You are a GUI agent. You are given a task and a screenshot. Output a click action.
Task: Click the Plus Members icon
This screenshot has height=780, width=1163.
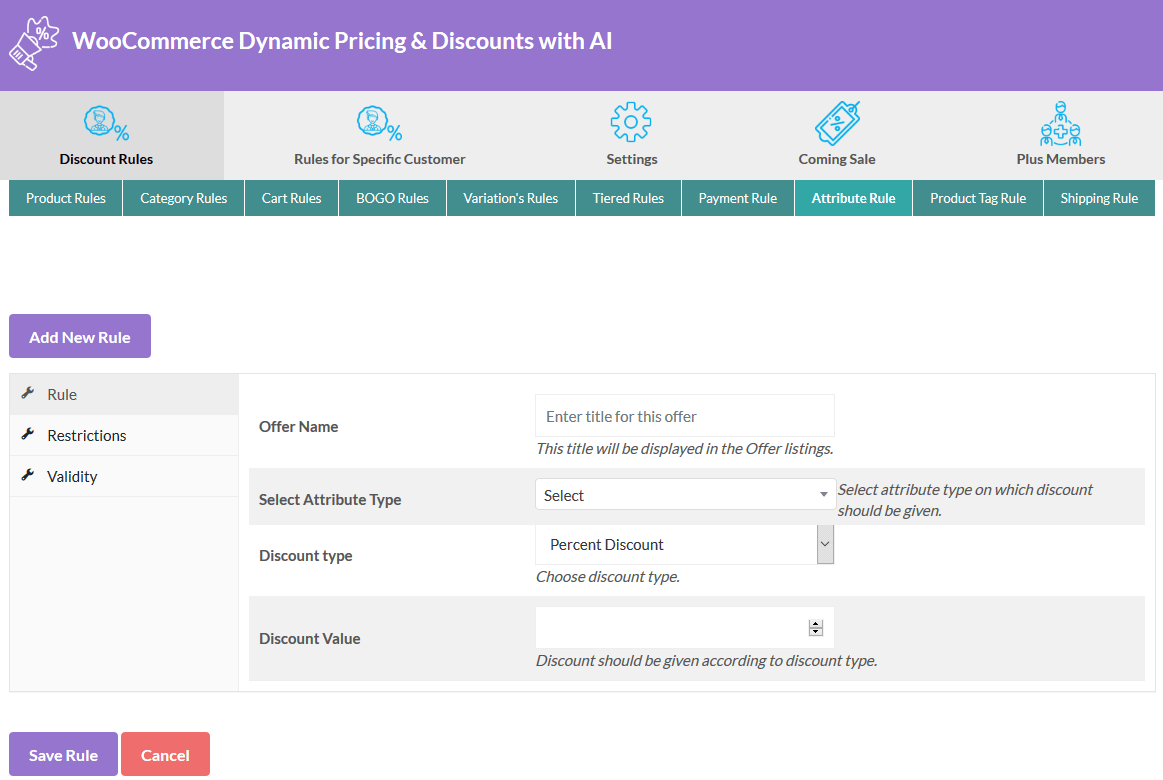coord(1060,122)
